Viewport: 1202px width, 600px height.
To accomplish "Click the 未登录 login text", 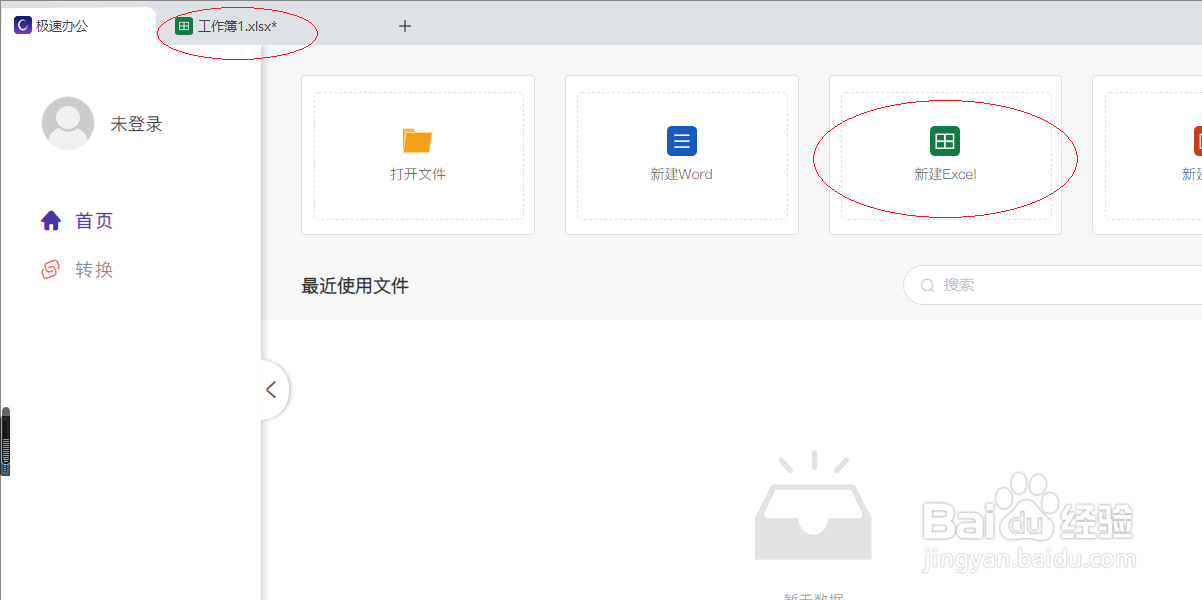I will [x=136, y=123].
